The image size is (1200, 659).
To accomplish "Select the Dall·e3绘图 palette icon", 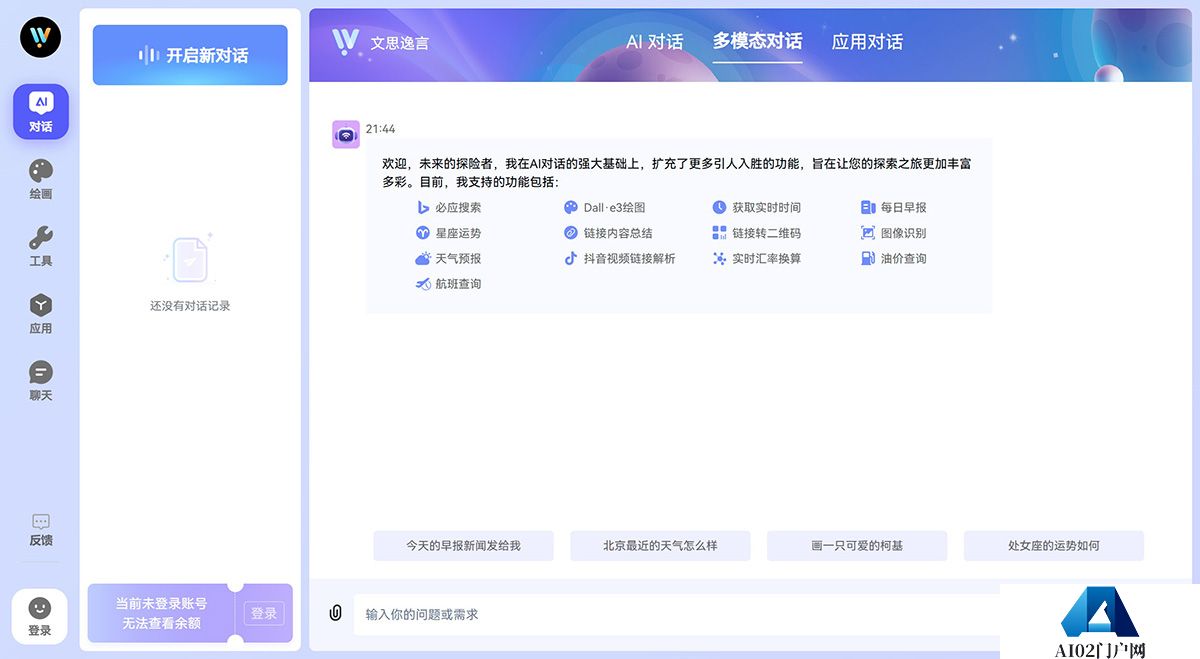I will (x=571, y=207).
